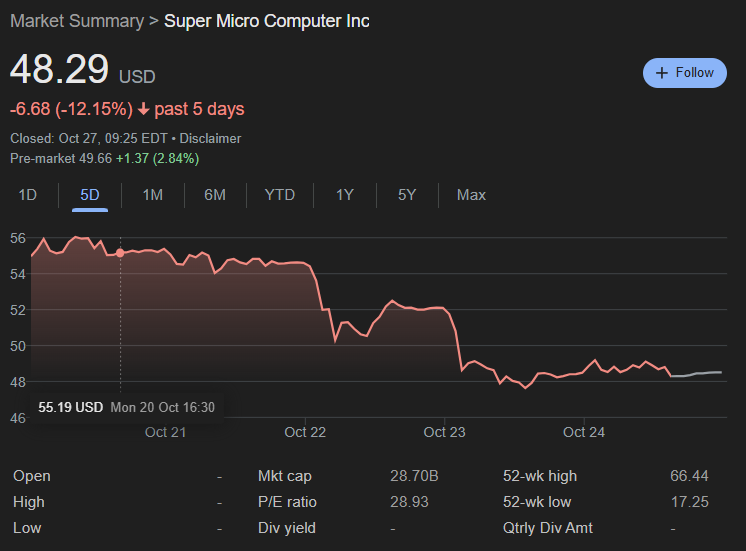Click the 52-wk high label

(540, 476)
